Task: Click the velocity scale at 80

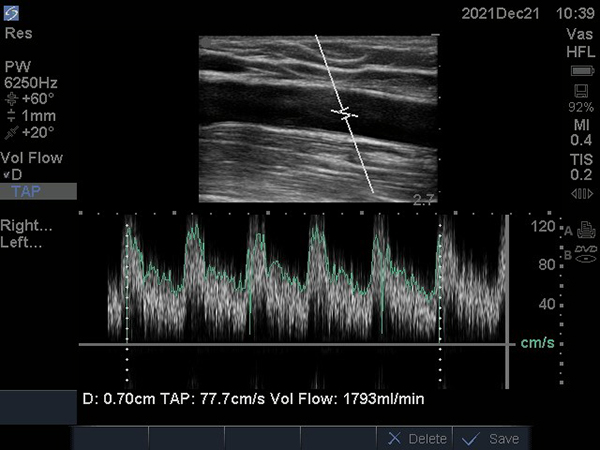Action: [x=546, y=265]
